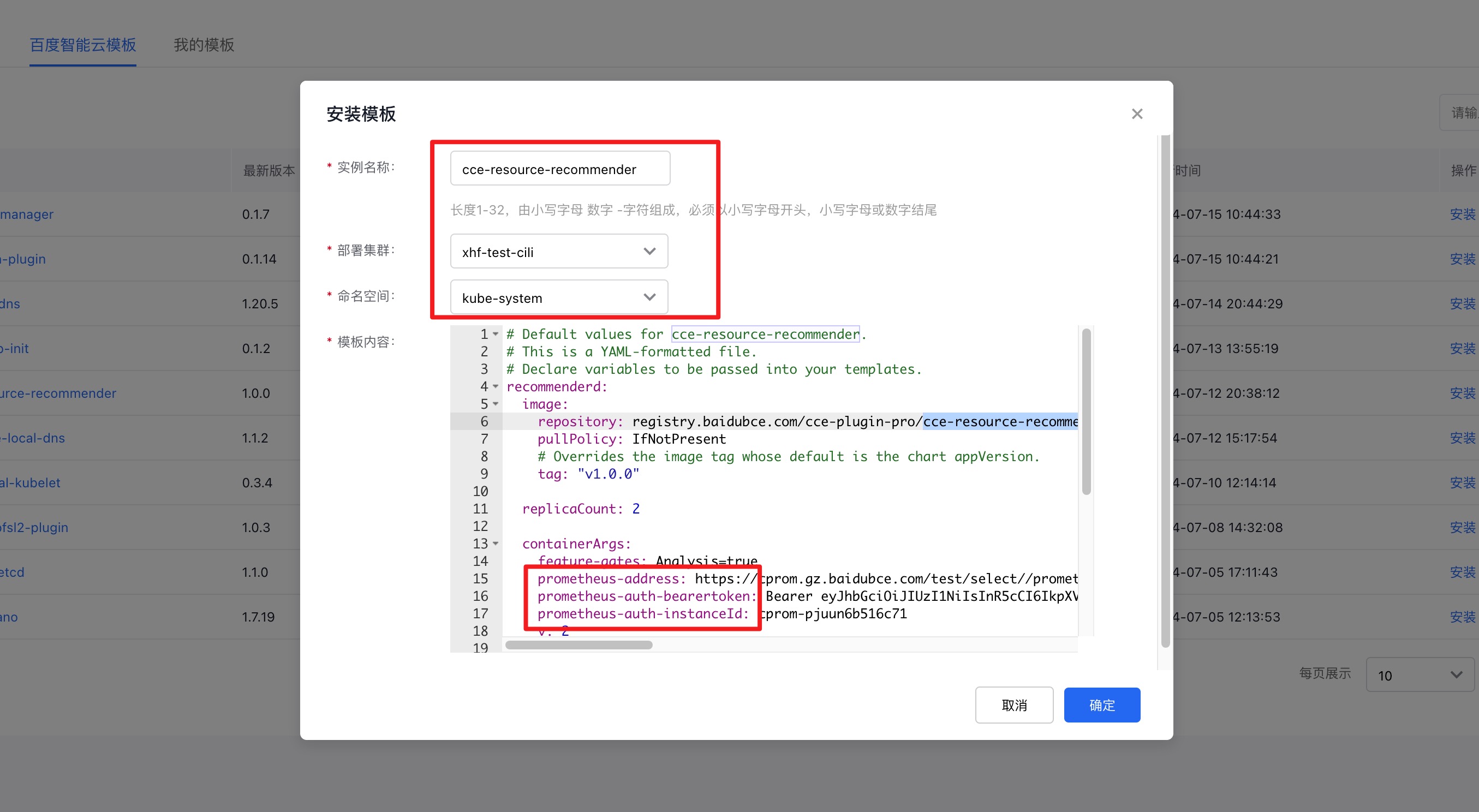This screenshot has height=812, width=1479.
Task: Open the etcd template link
Action: point(12,572)
